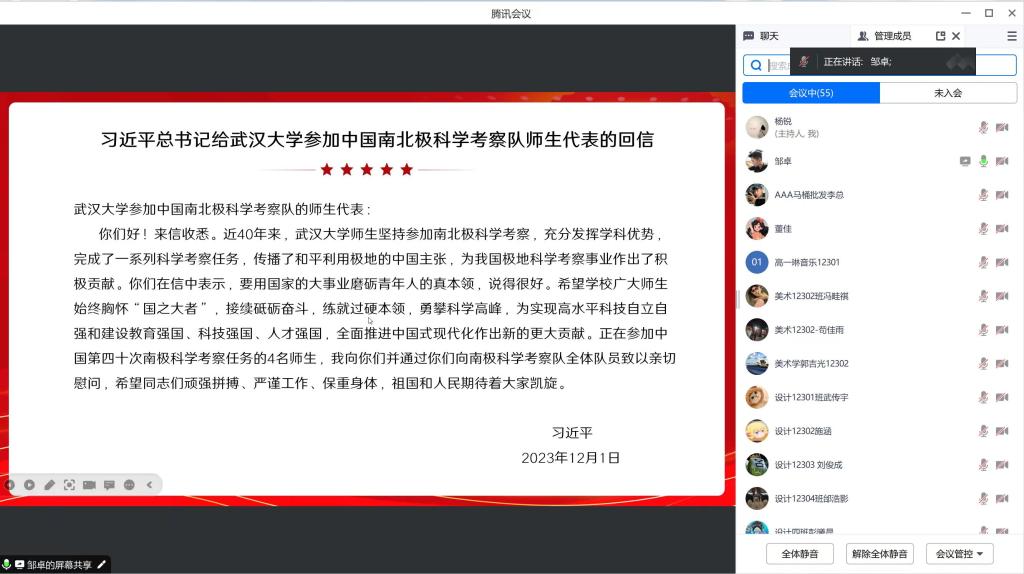Toggle camera for 杨锐
The image size is (1024, 574).
[x=1002, y=127]
